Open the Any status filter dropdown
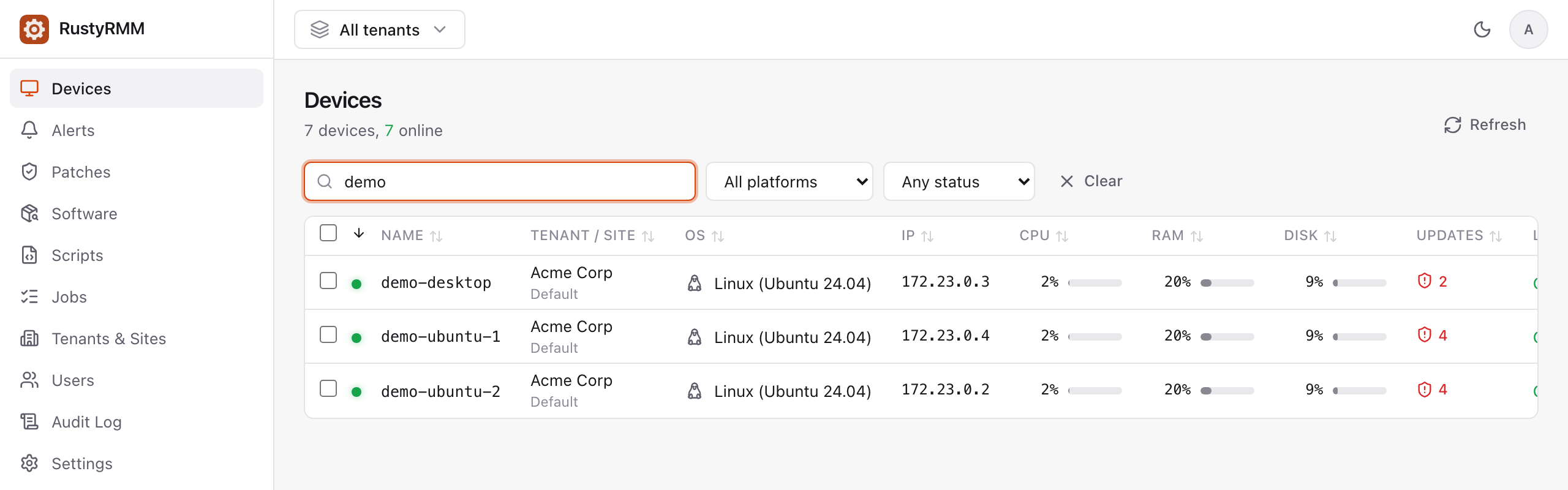Image resolution: width=1568 pixels, height=490 pixels. [x=959, y=181]
